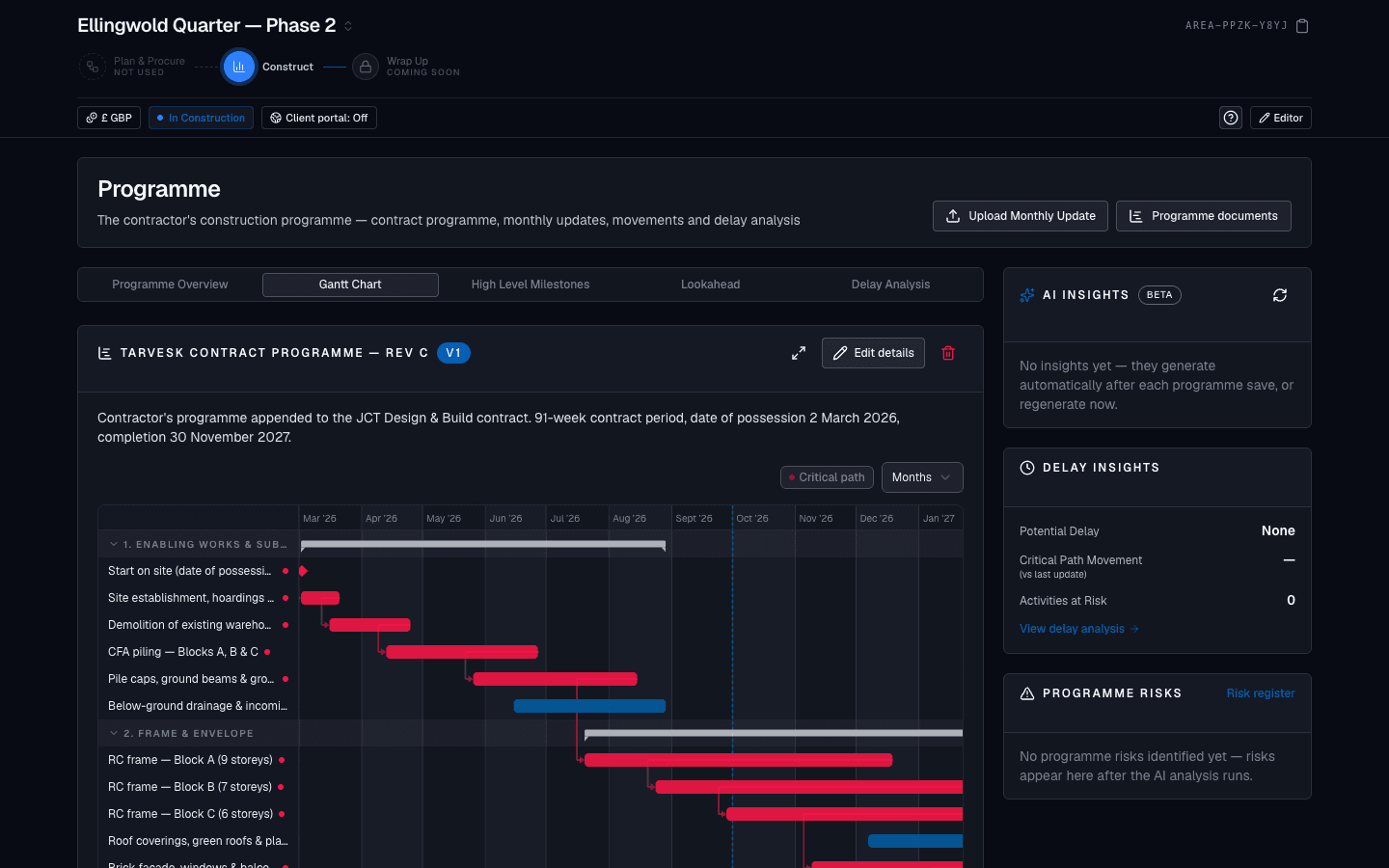Select the Start on site task row label
This screenshot has height=868, width=1389.
(189, 571)
